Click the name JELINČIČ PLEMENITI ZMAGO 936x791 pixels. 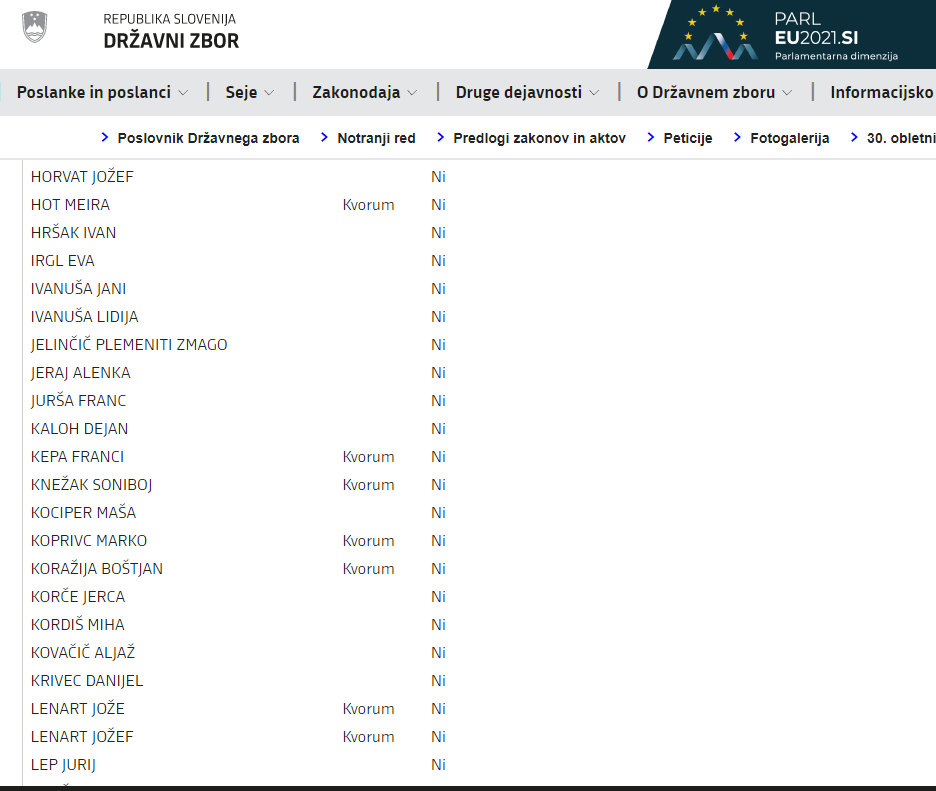pos(129,345)
